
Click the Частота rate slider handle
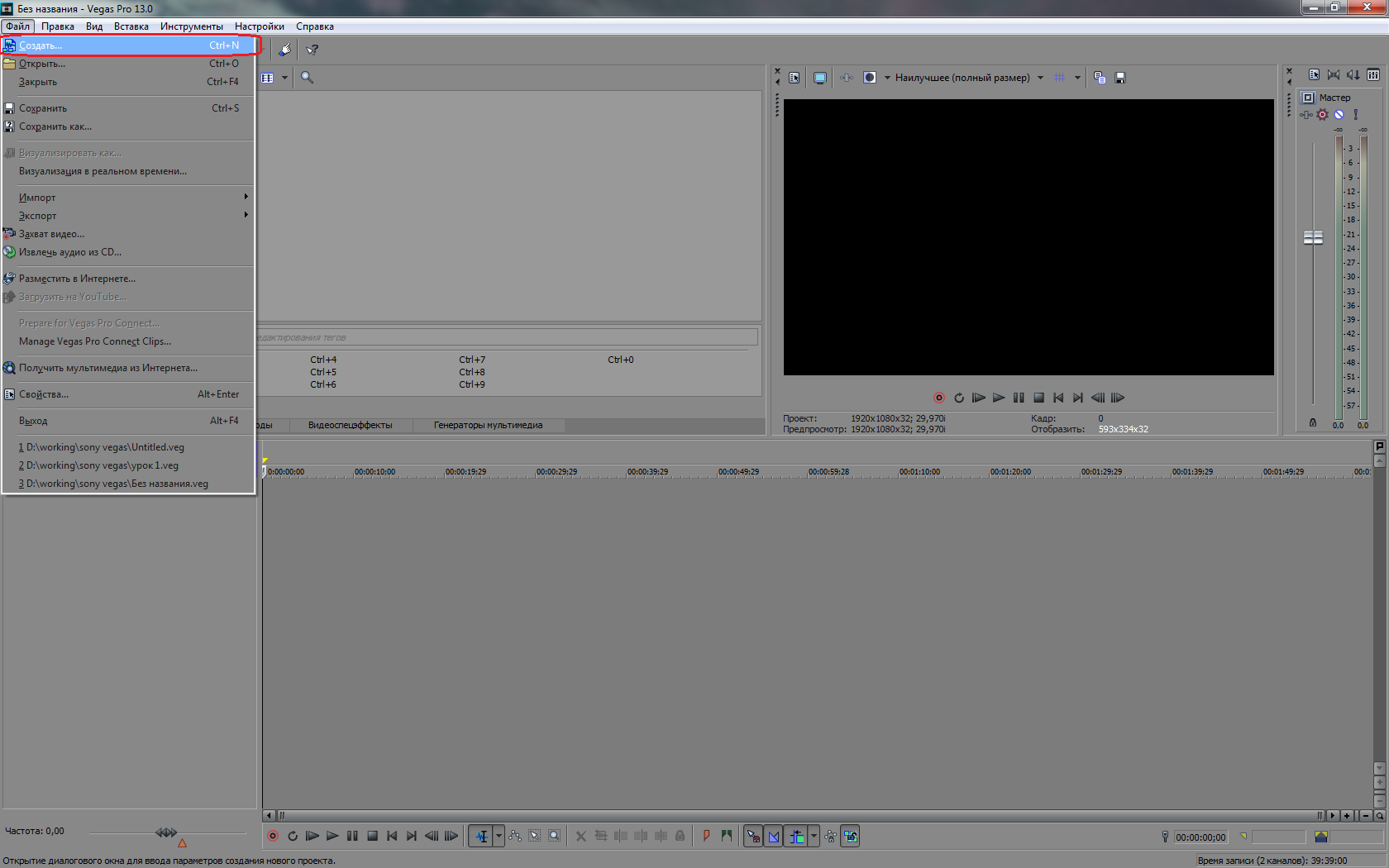(x=166, y=832)
